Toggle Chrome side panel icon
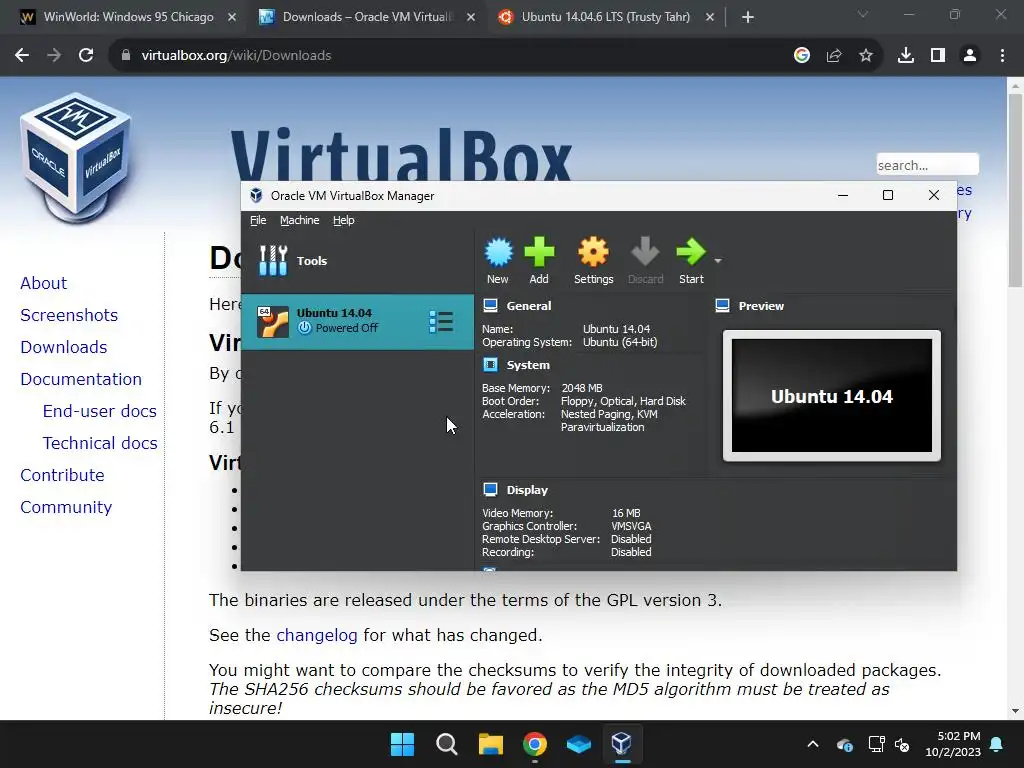This screenshot has height=768, width=1024. [x=937, y=56]
